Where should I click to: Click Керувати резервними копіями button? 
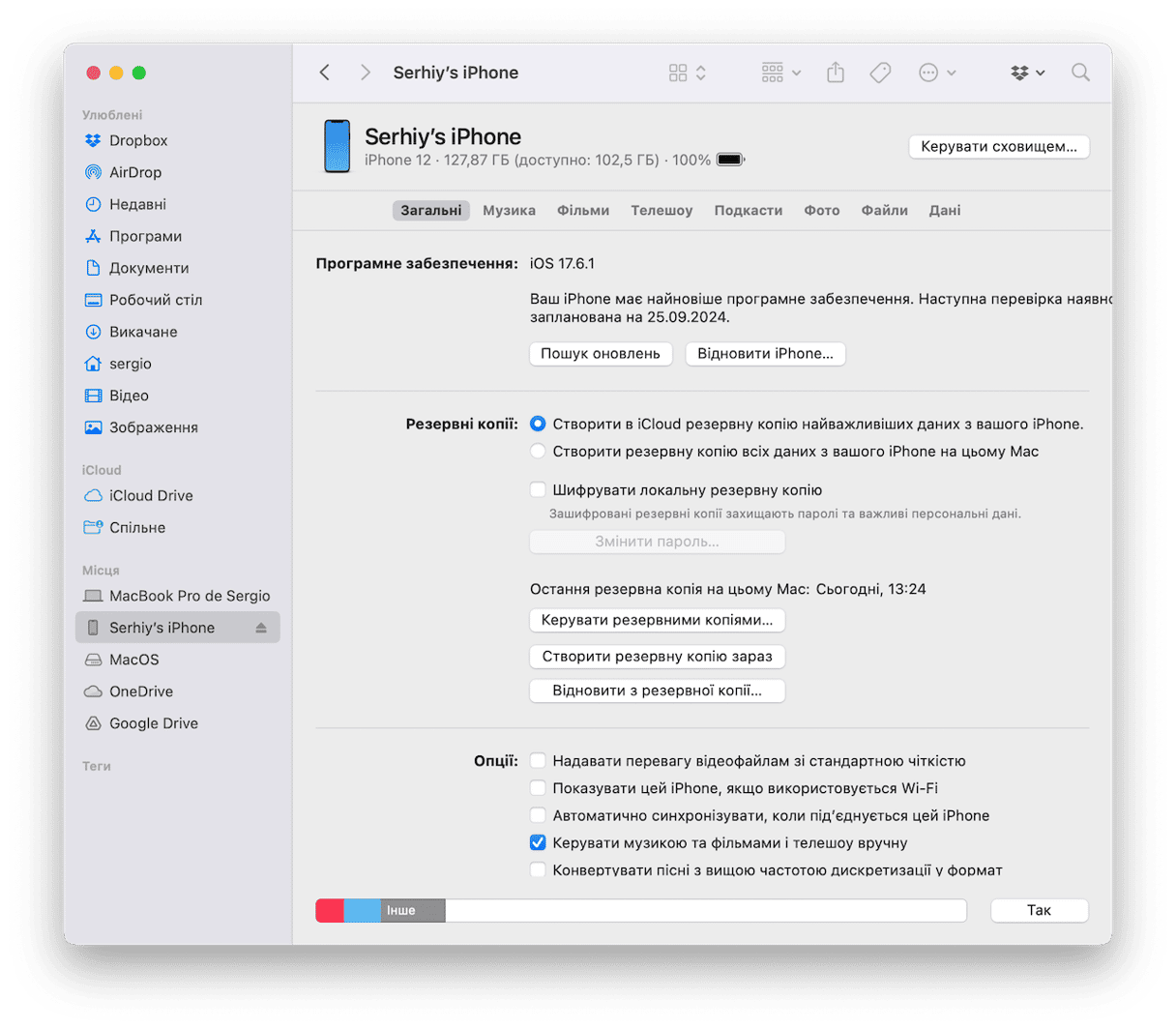coord(658,620)
